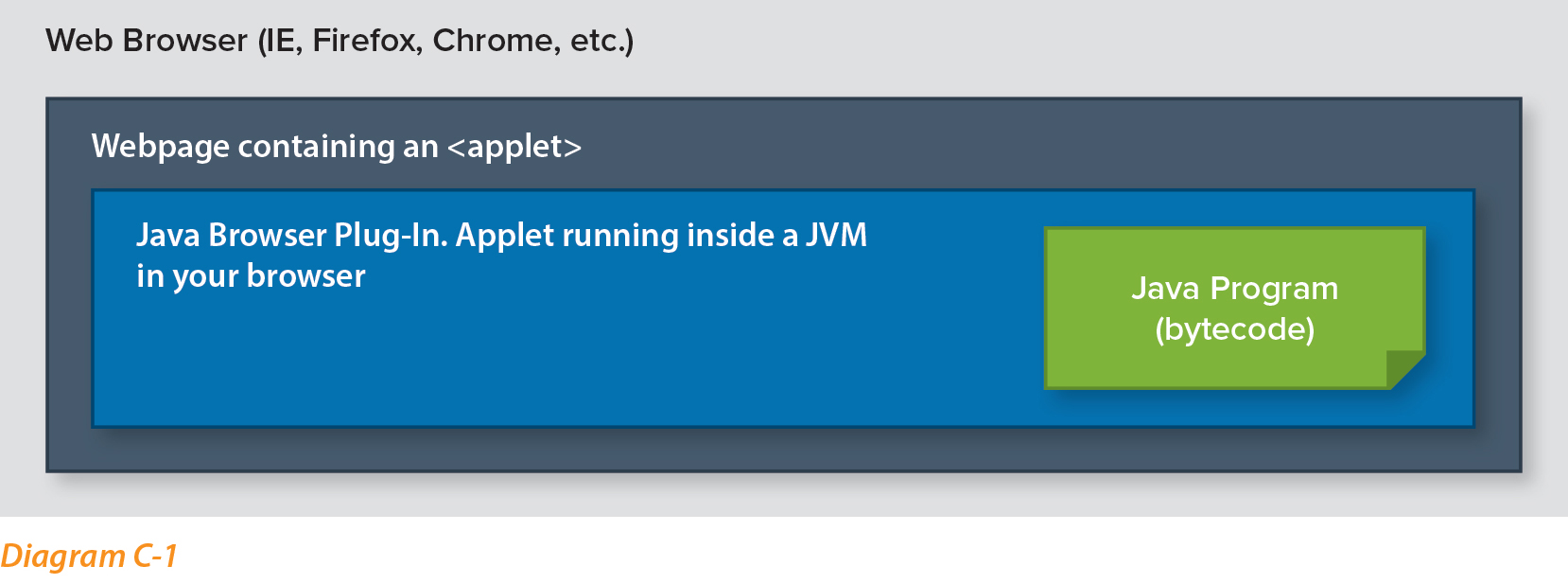This screenshot has width=1568, height=584.
Task: Click the Java Browser Plug-In description text
Action: 501,256
